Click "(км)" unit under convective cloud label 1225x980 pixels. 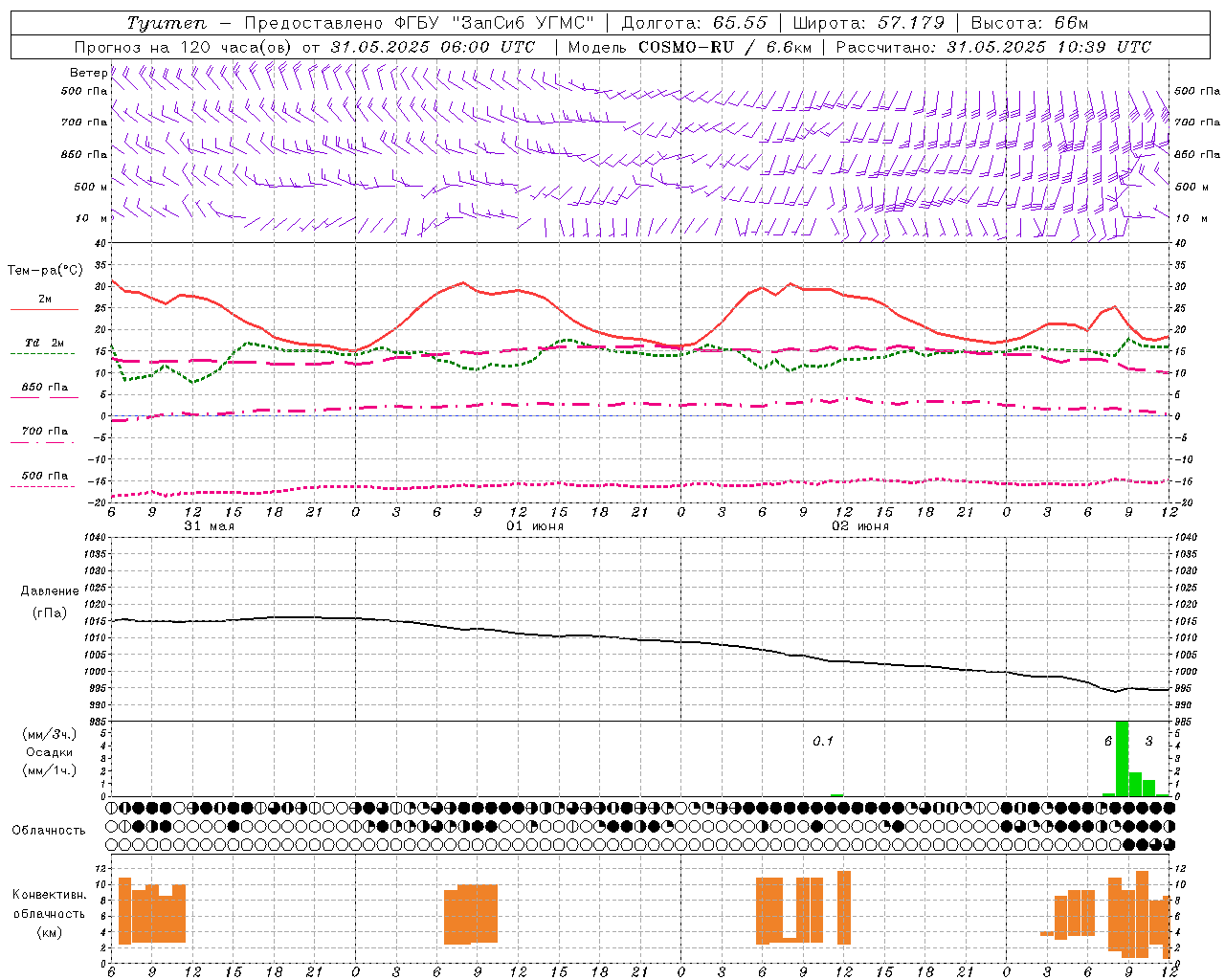tap(50, 932)
